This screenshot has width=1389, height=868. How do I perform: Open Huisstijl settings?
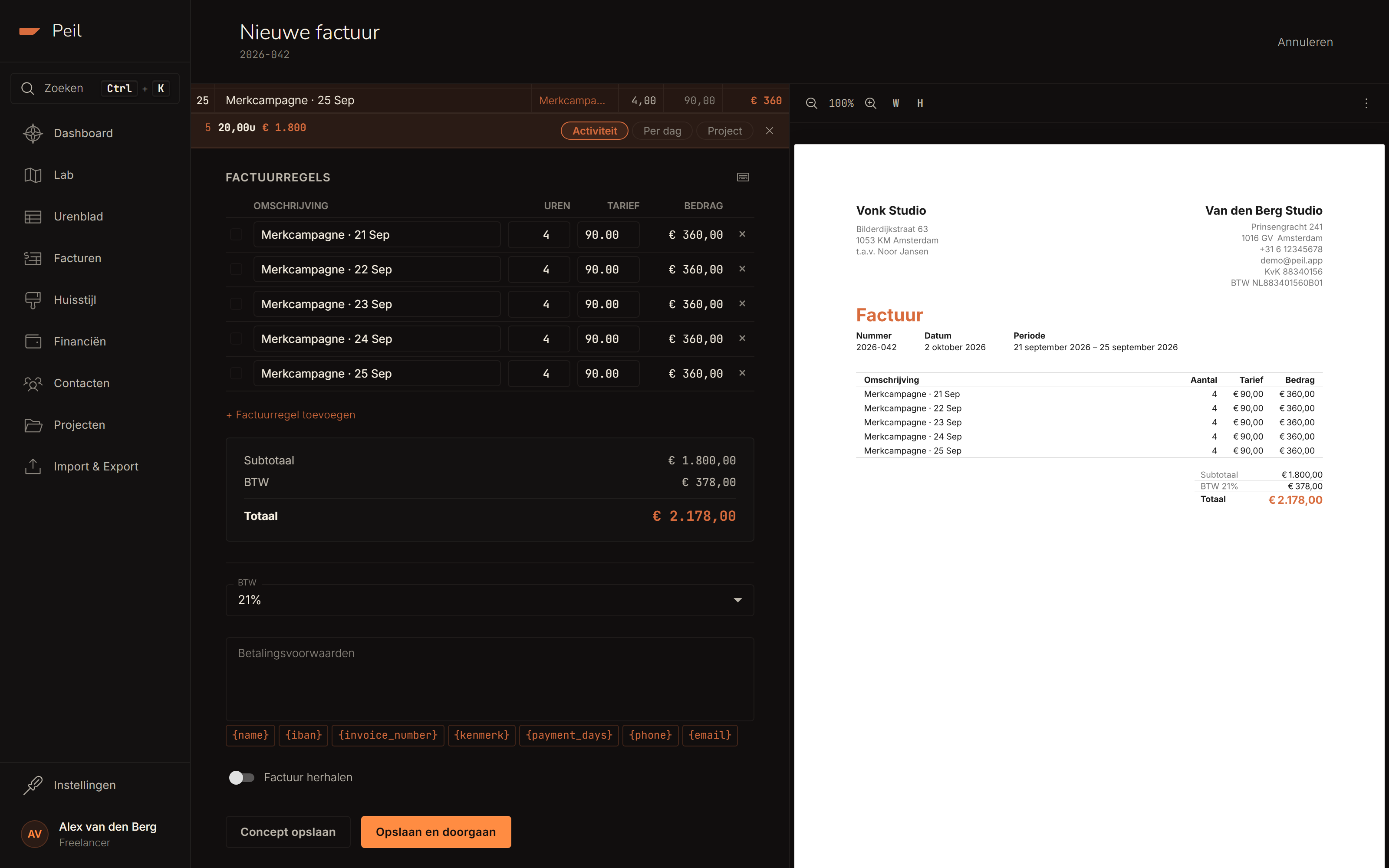tap(95, 299)
